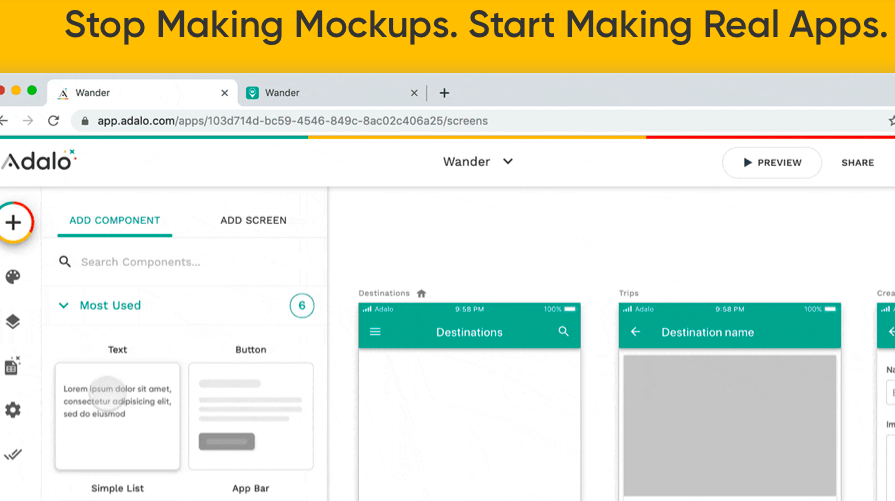Click the Destinations screen label
Viewport: 895px width, 501px height.
384,293
